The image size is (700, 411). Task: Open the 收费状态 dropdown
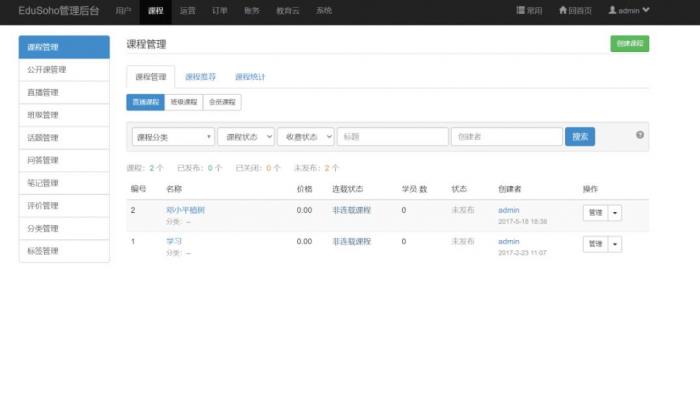(x=306, y=137)
